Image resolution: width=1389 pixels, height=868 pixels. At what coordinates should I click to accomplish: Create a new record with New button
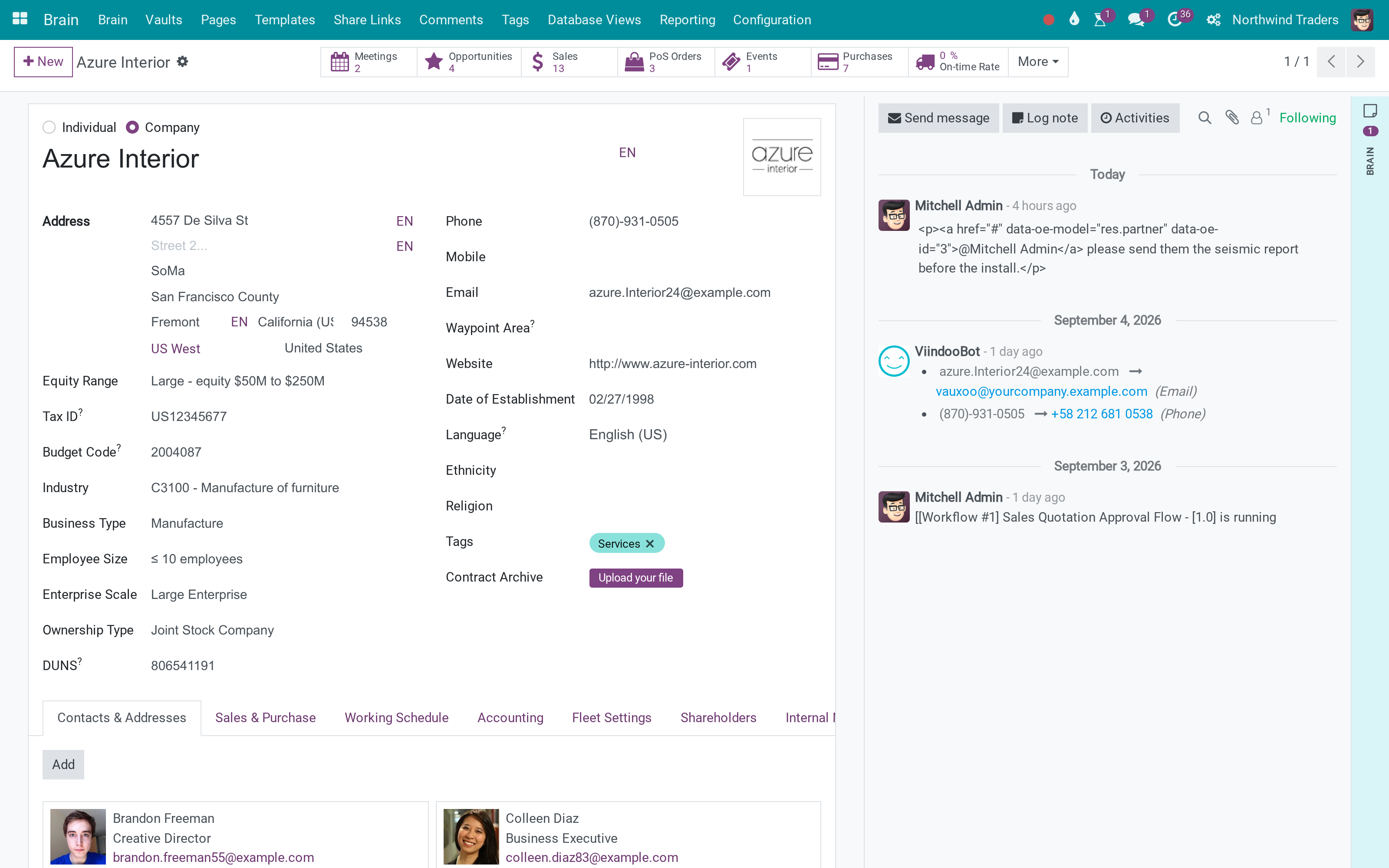pyautogui.click(x=43, y=62)
